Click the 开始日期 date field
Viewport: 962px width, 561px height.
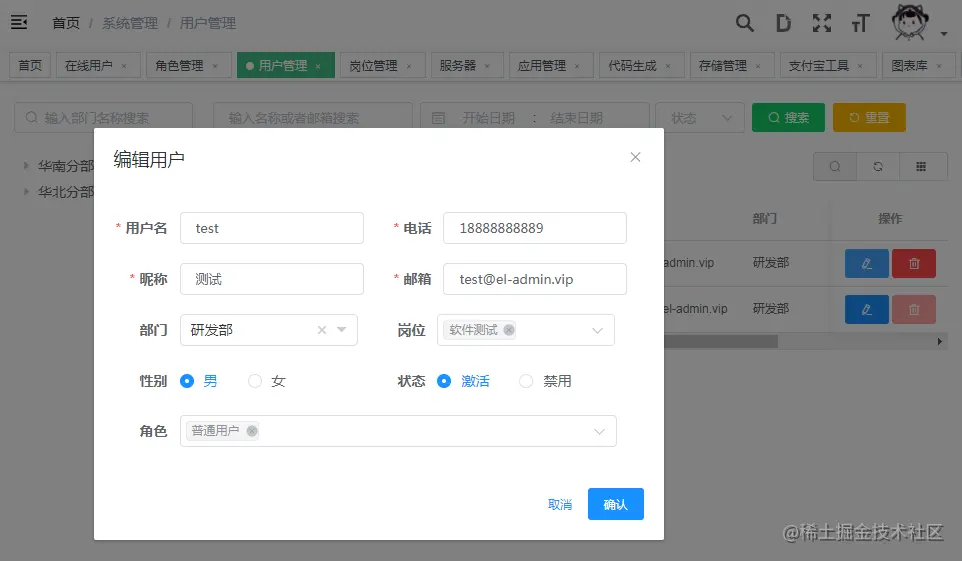pyautogui.click(x=488, y=118)
